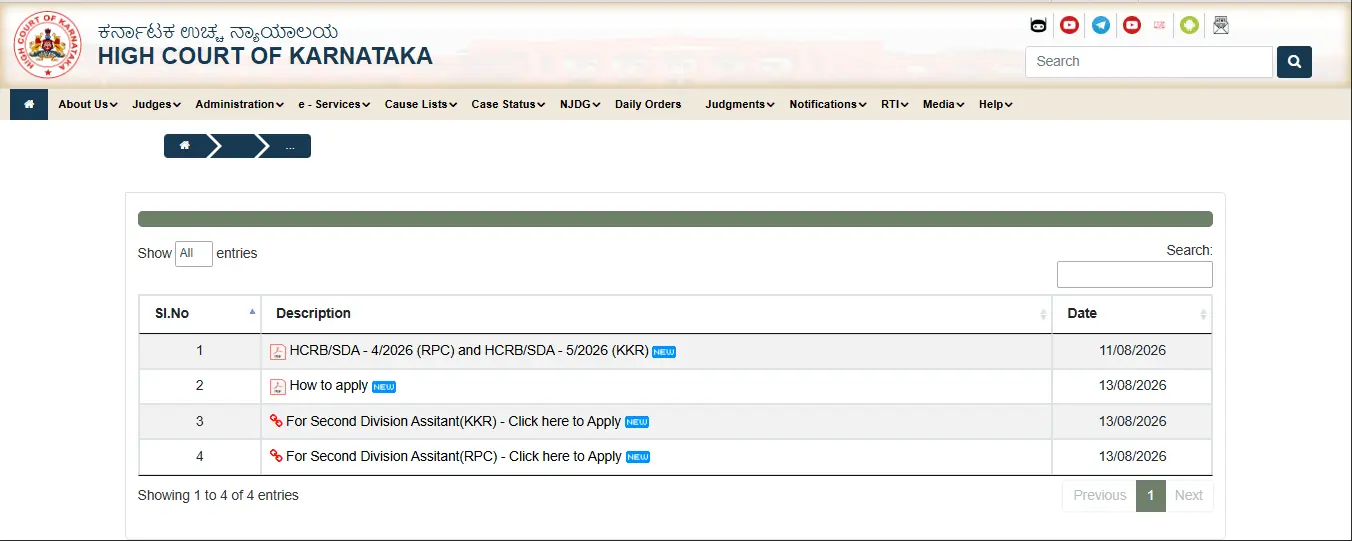1352x541 pixels.
Task: Click NEW badge on How to apply row
Action: click(x=384, y=387)
